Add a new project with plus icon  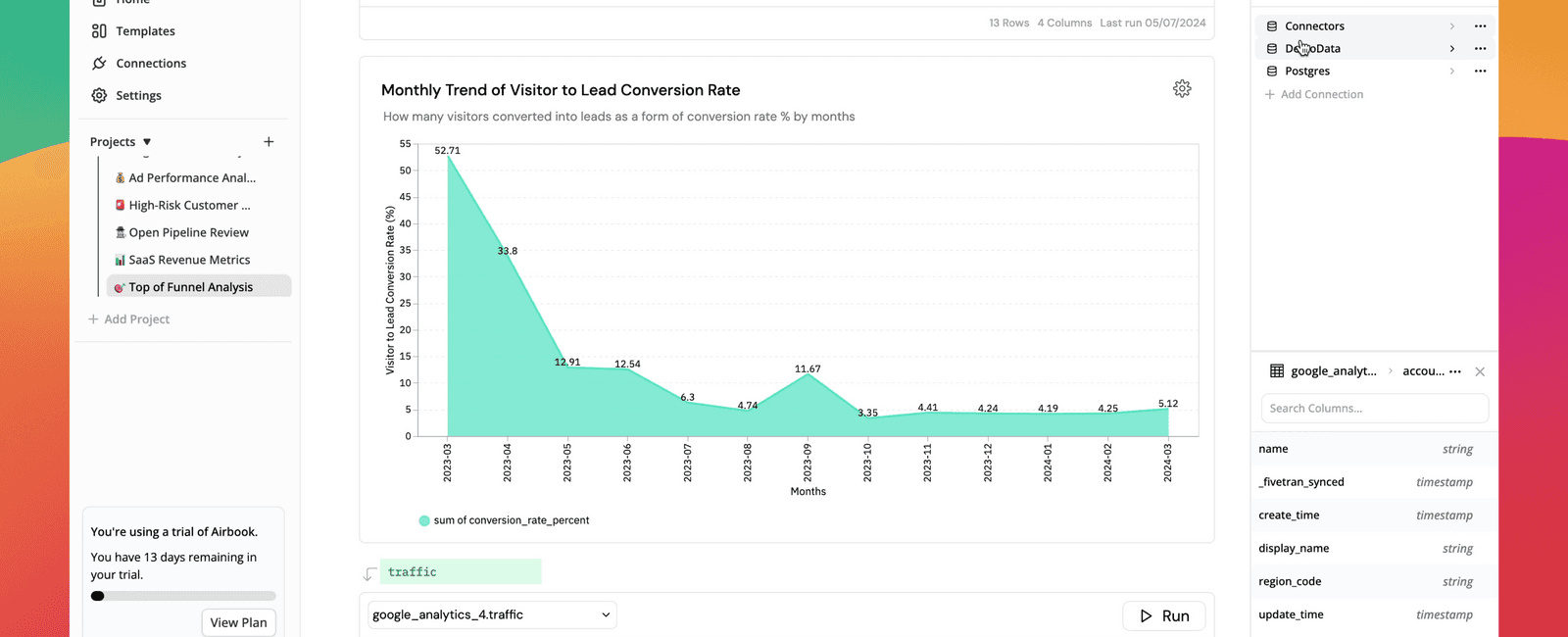pyautogui.click(x=269, y=142)
